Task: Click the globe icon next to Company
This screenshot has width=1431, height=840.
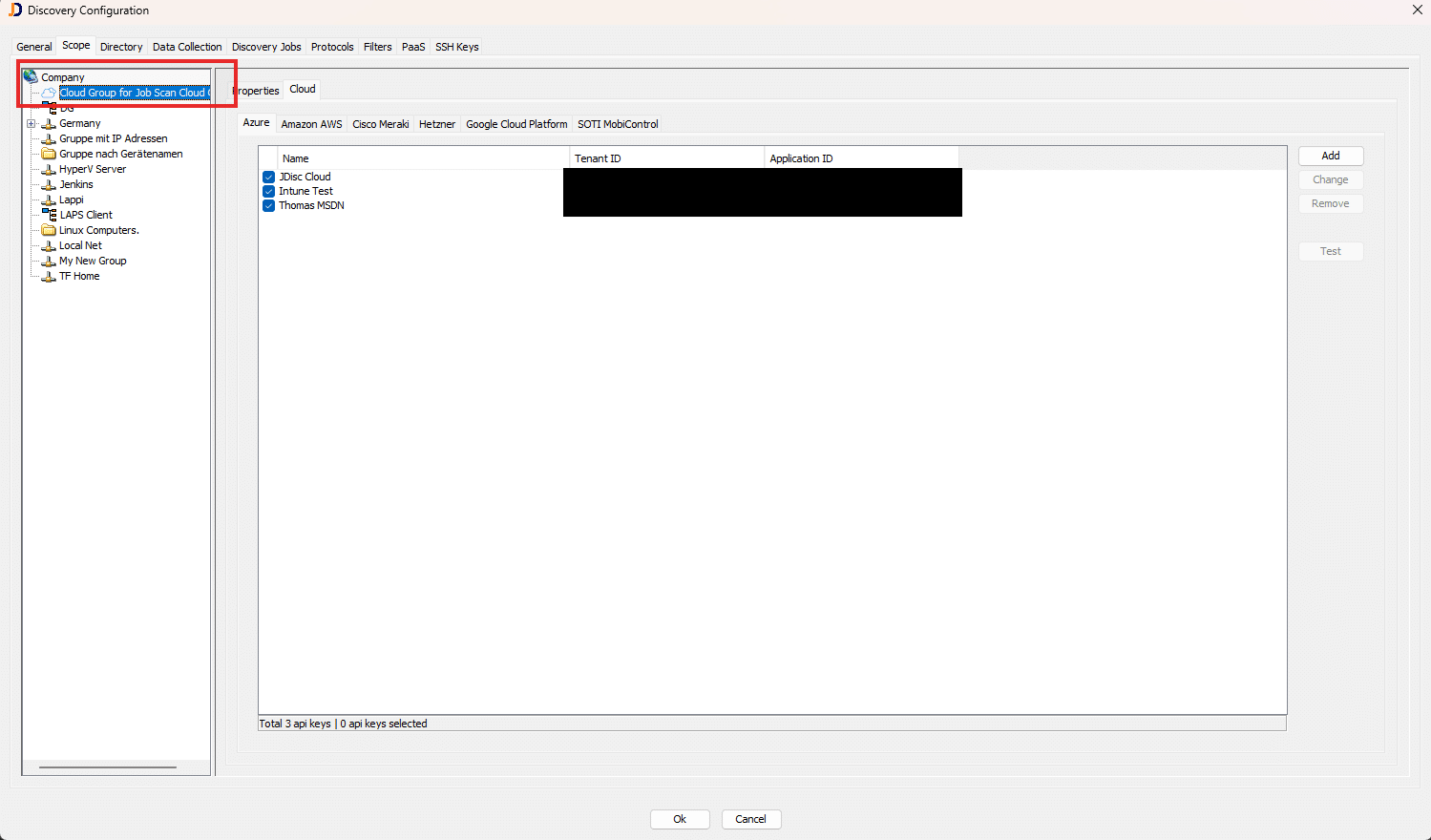Action: point(30,75)
